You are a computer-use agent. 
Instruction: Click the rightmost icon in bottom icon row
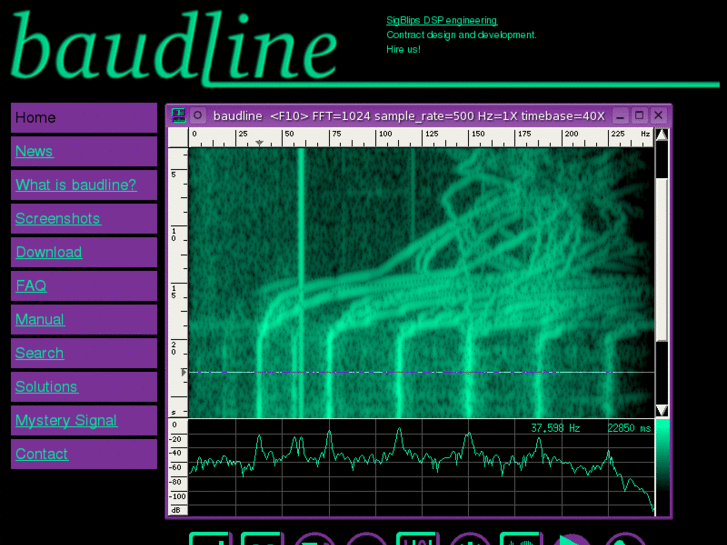click(625, 539)
